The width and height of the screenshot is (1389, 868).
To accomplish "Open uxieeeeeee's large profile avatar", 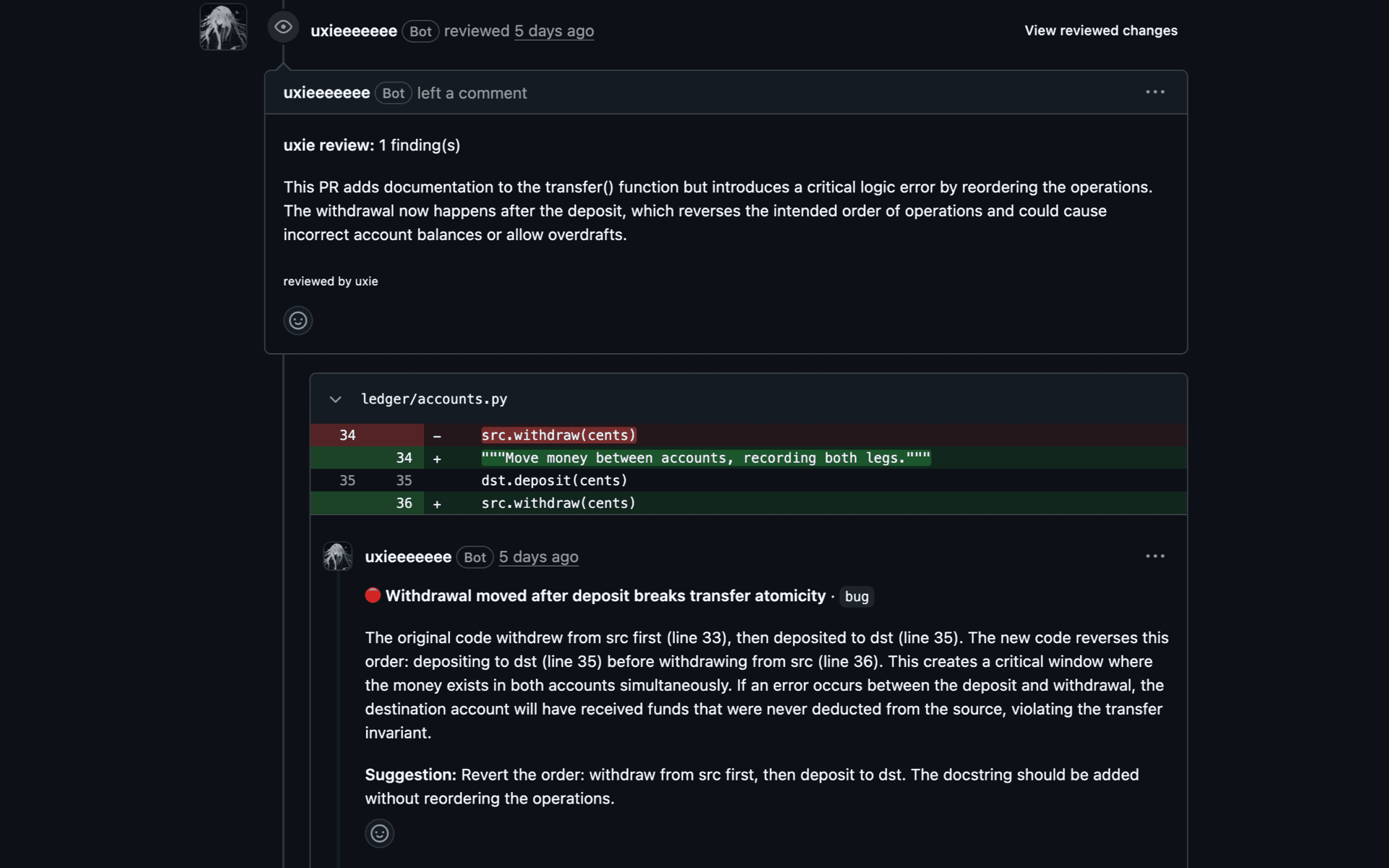I will tap(223, 27).
